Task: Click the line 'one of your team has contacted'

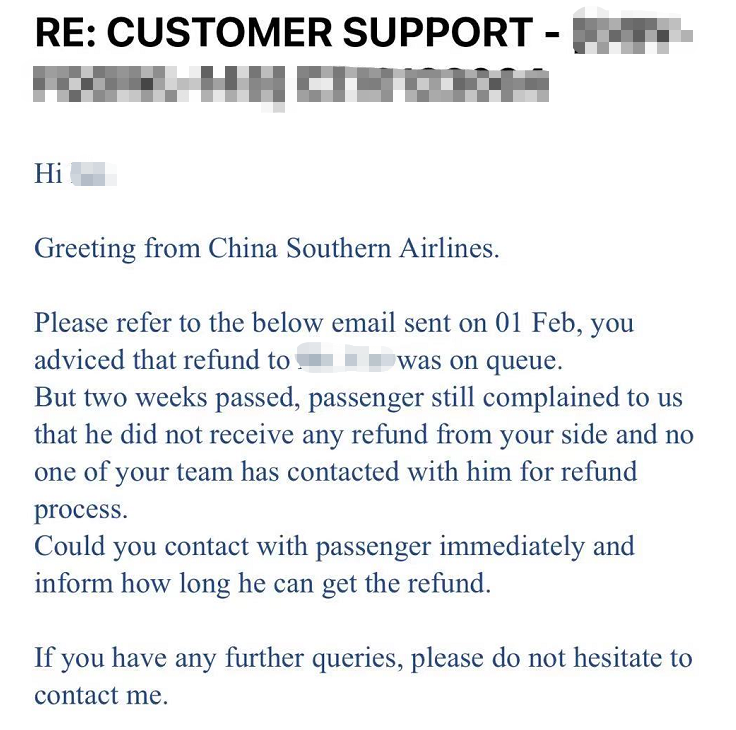Action: point(217,472)
